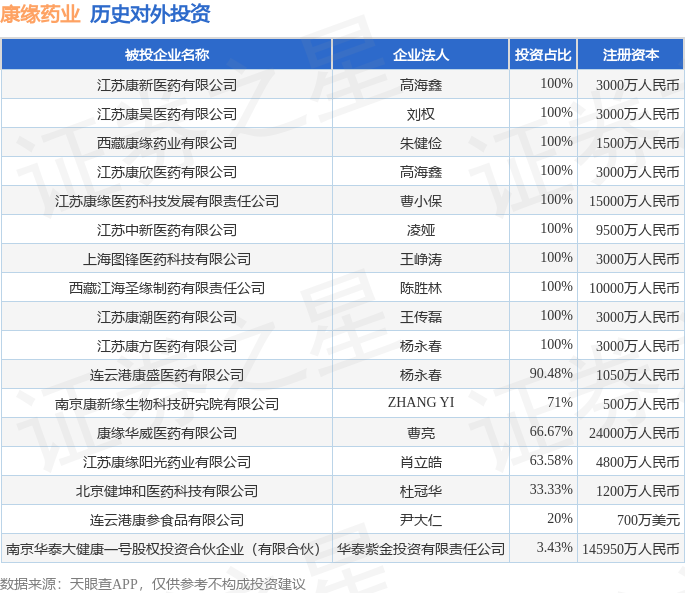Click legal person ZHANG YI
Image resolution: width=685 pixels, height=593 pixels.
coord(421,402)
